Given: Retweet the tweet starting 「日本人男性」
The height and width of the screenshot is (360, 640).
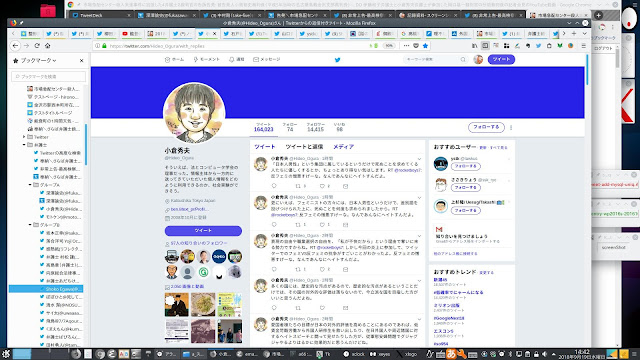Looking at the screenshot, I should (x=298, y=186).
